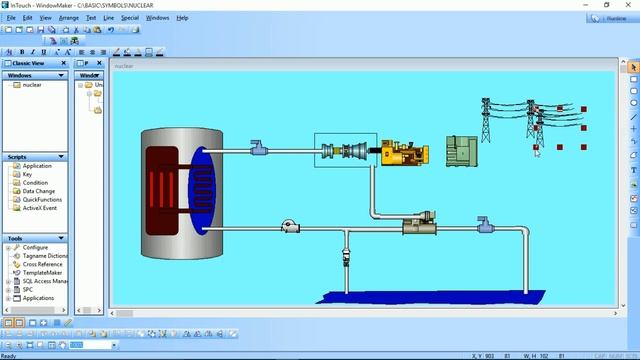
Task: Click the Undo arrow icon
Action: (x=111, y=30)
